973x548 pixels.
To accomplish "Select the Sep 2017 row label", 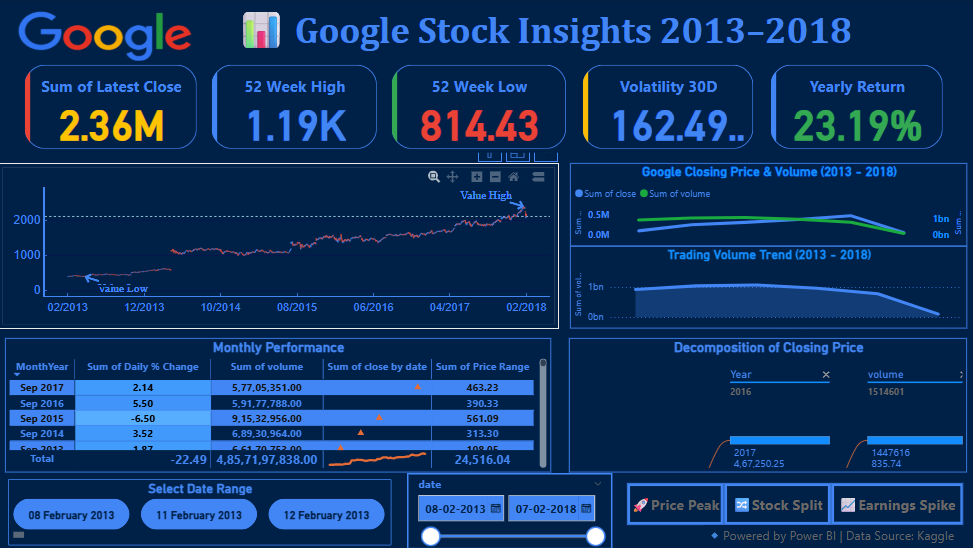I will coord(42,387).
